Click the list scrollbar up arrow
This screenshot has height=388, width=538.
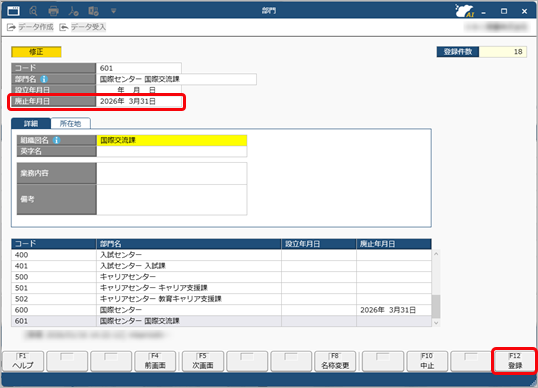[x=436, y=254]
